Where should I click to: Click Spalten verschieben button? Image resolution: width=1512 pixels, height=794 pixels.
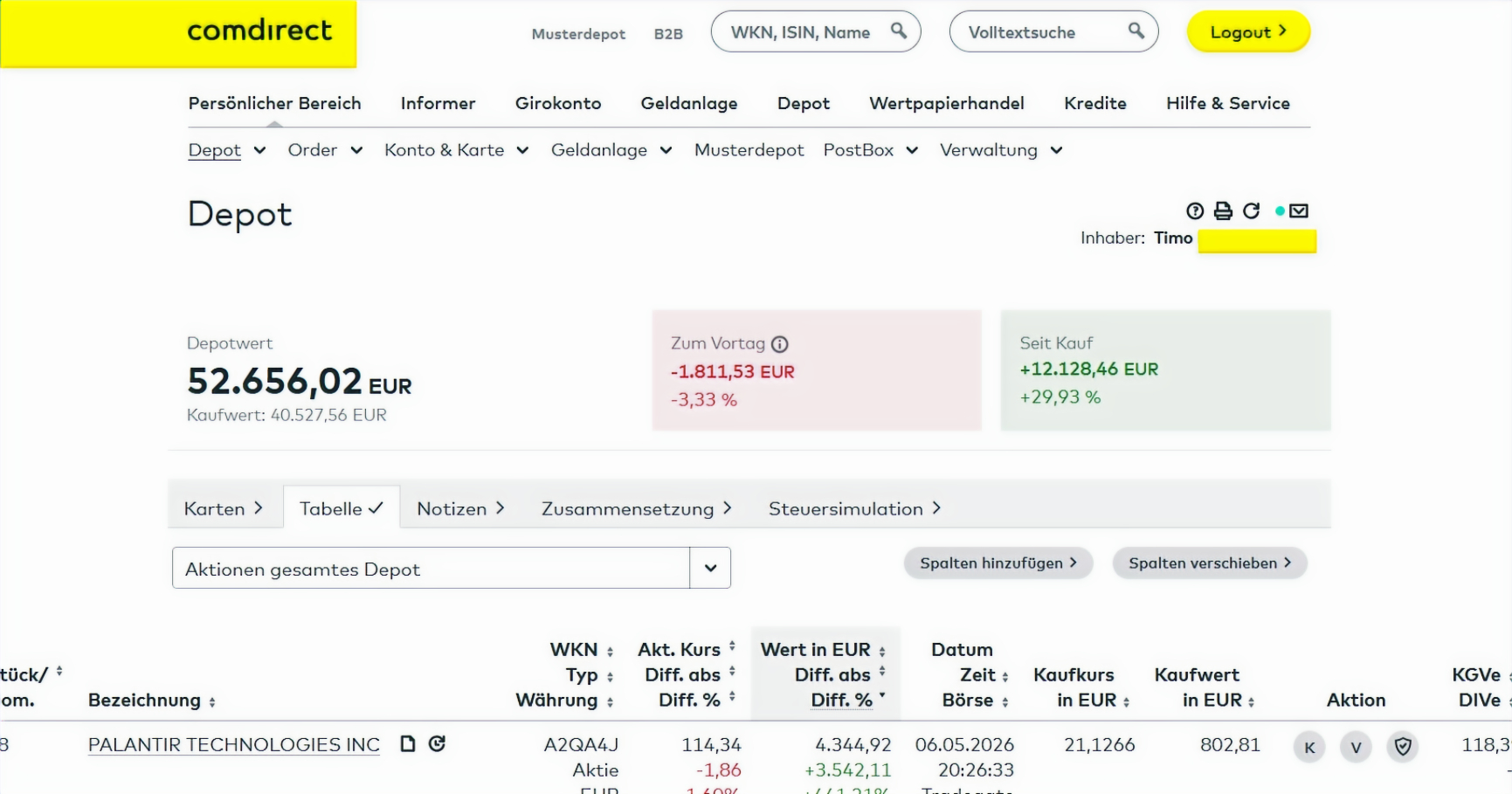(1210, 563)
